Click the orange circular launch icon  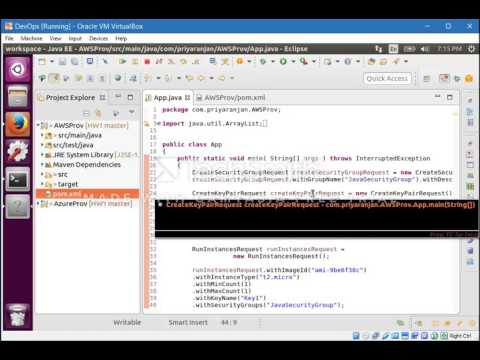point(240,61)
